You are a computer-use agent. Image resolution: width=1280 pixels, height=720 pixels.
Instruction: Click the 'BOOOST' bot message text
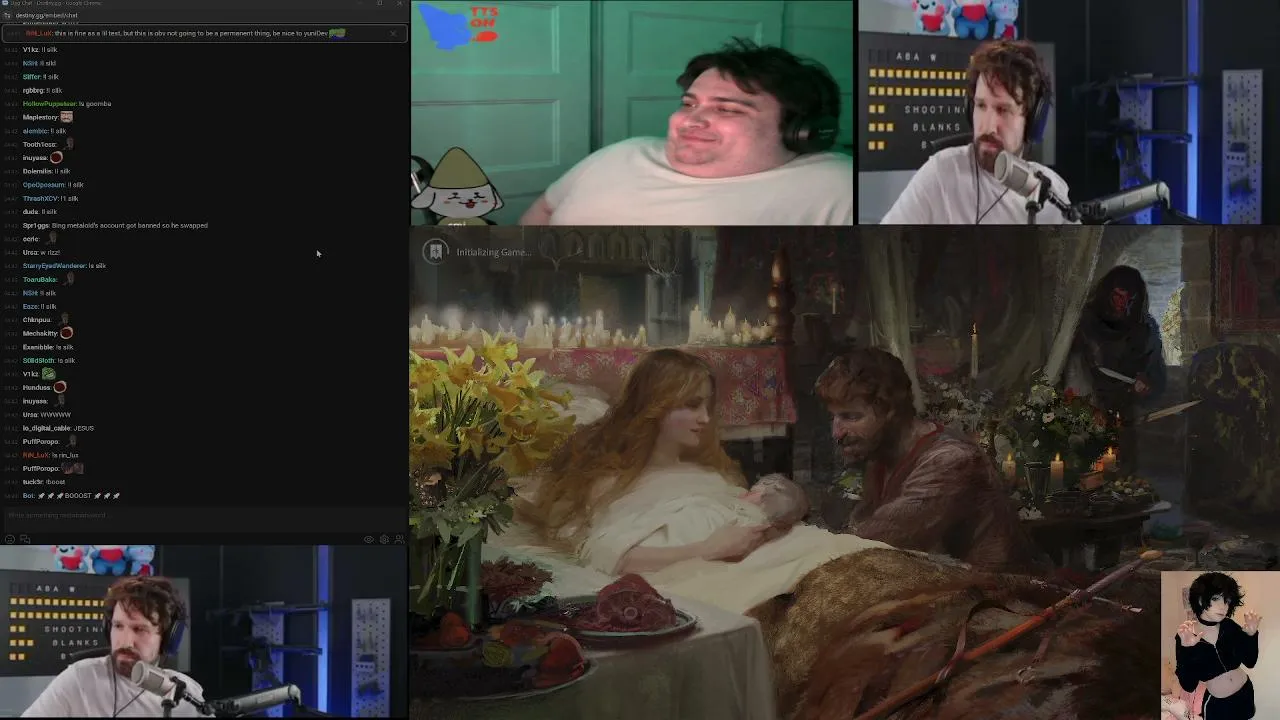tap(78, 495)
